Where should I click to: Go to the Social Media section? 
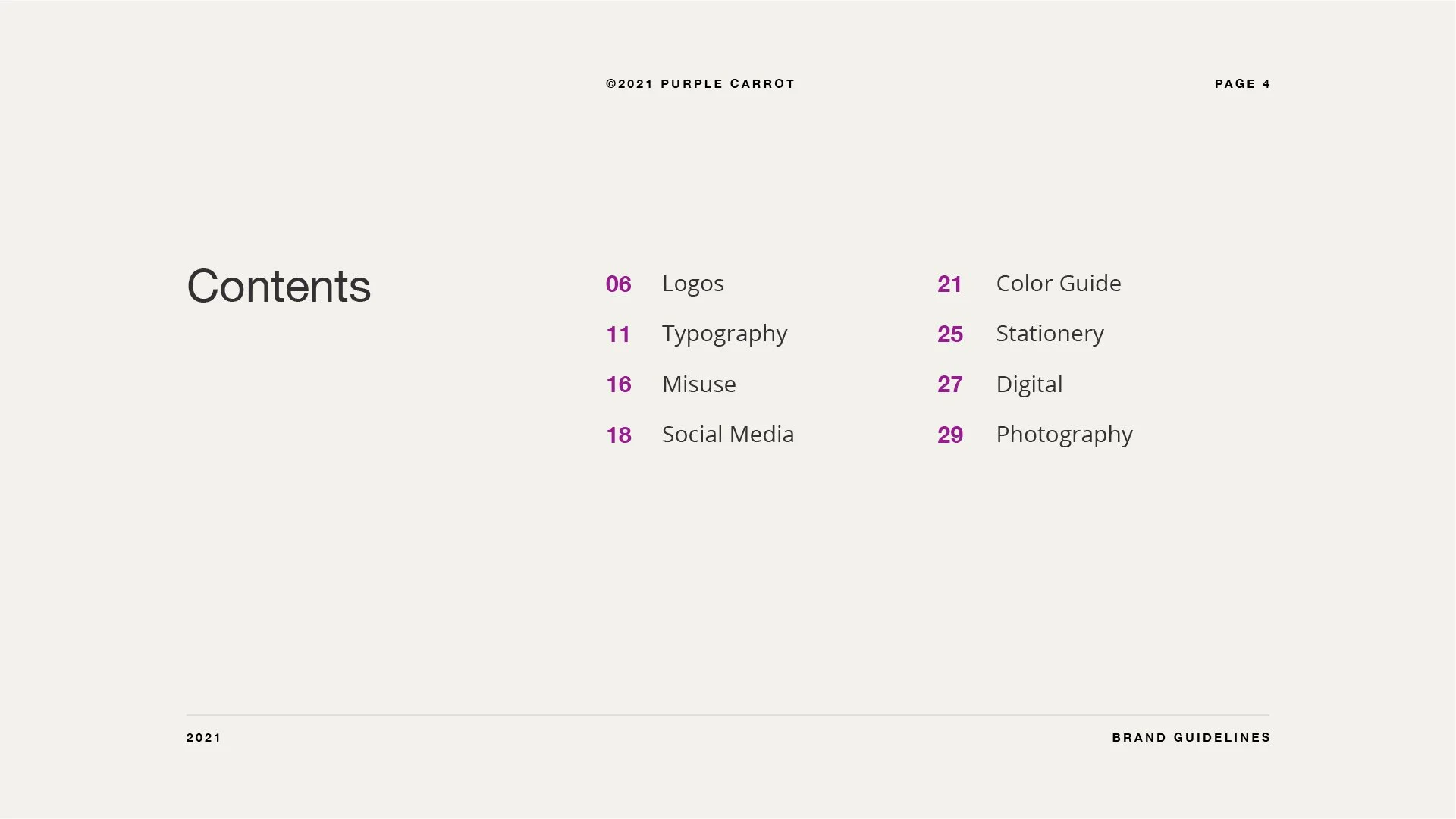pos(727,435)
